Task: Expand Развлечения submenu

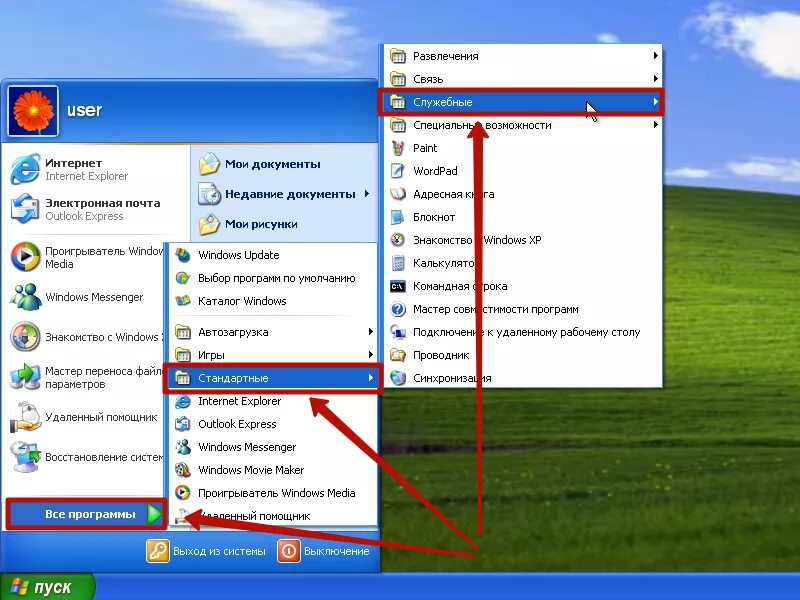Action: coord(523,56)
